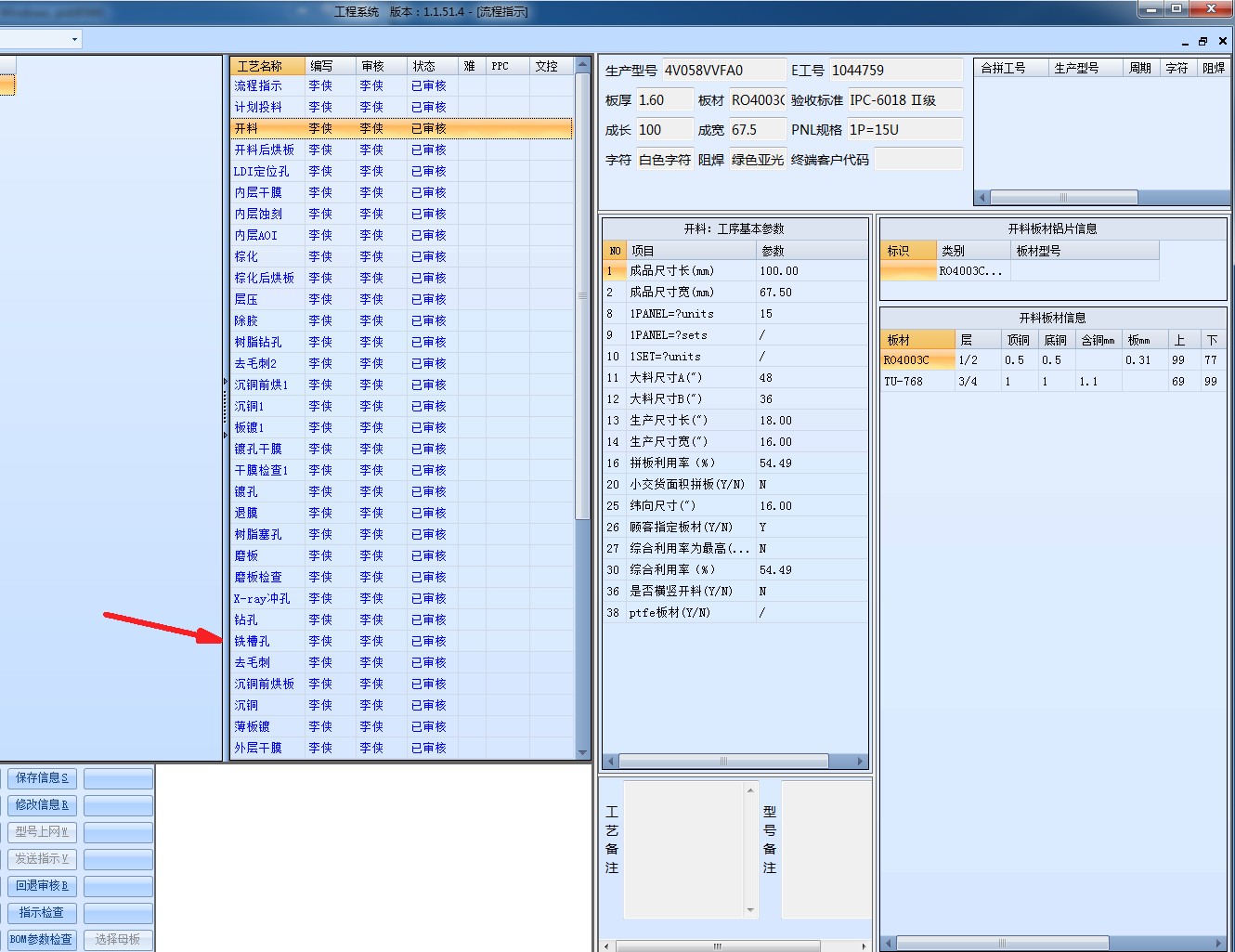Select the 外层干膜 process row
Image resolution: width=1235 pixels, height=952 pixels.
tap(401, 748)
